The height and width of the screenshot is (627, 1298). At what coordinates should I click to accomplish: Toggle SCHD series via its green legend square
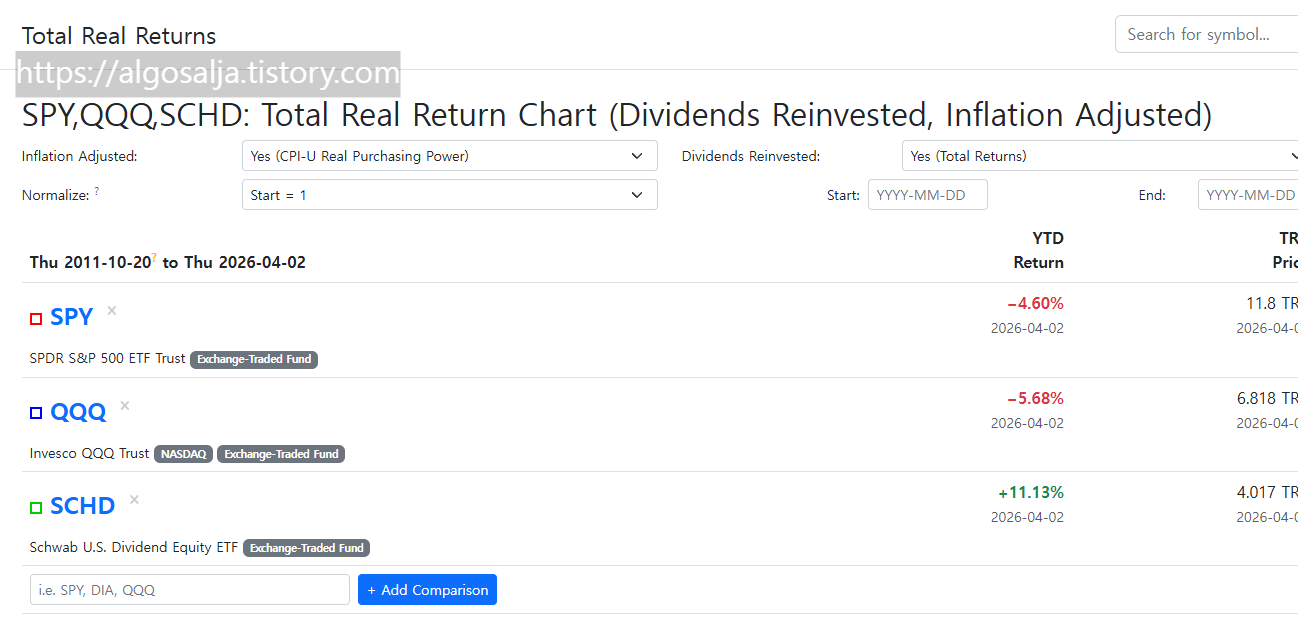pos(35,506)
